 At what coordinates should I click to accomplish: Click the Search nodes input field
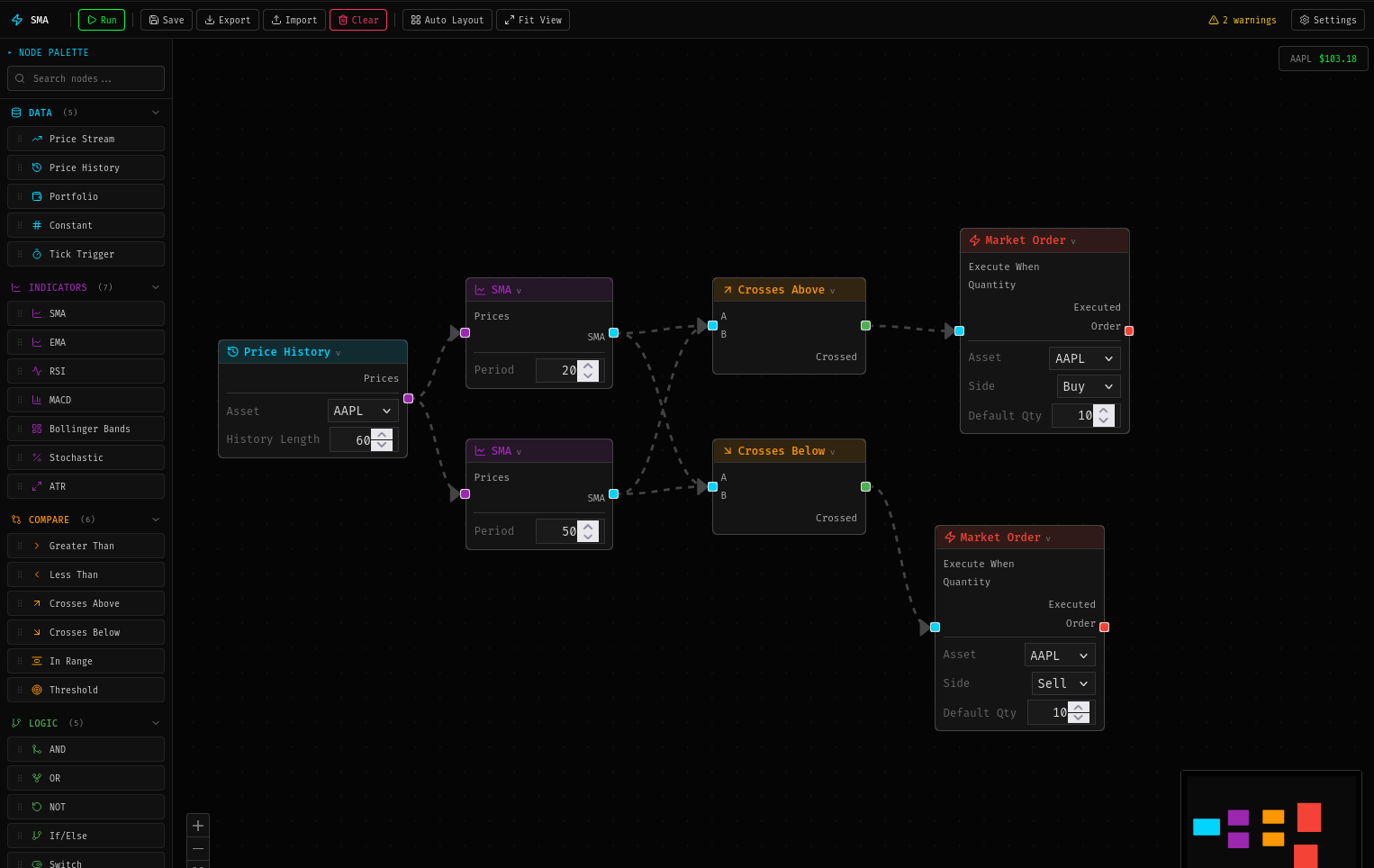click(86, 78)
